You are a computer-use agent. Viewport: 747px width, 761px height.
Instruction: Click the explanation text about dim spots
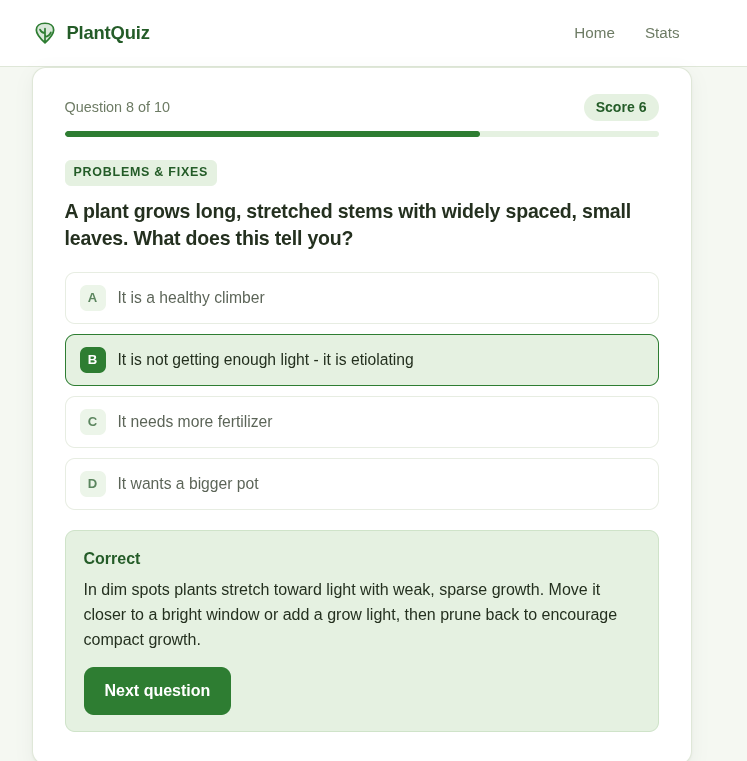pyautogui.click(x=350, y=614)
